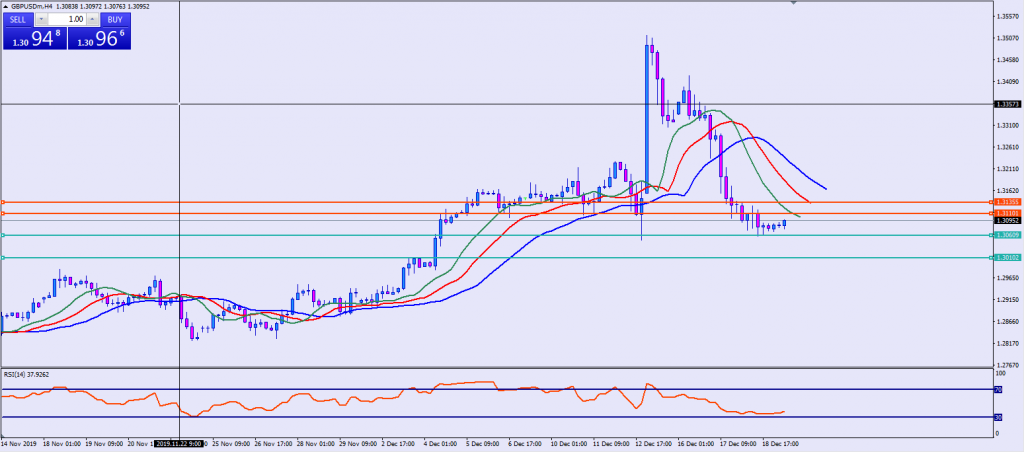
Task: Click the 1.33573 crosshair price label
Action: click(x=1007, y=104)
